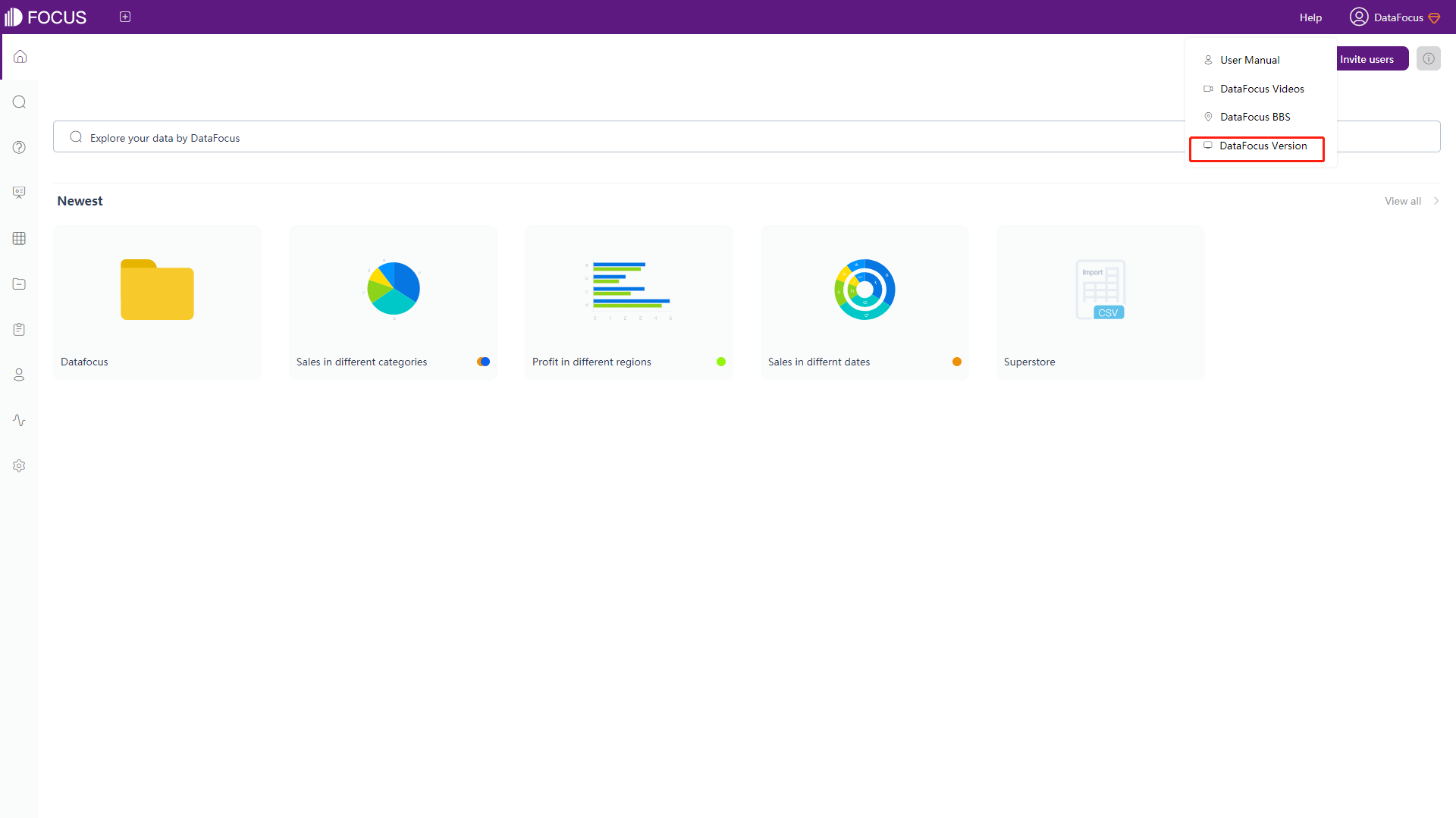Click the orange dot on Sales in differnt dates
This screenshot has height=818, width=1456.
click(957, 362)
